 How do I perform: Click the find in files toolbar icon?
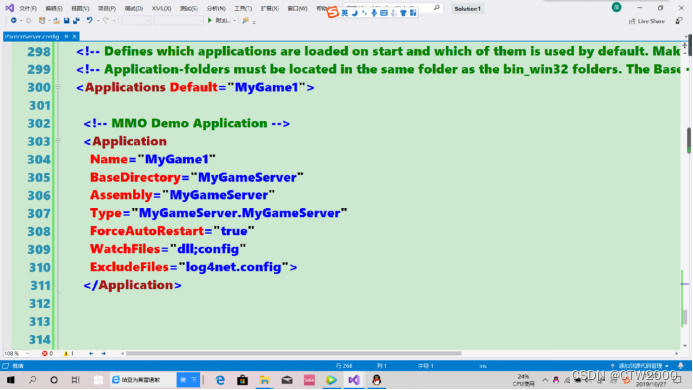click(246, 20)
